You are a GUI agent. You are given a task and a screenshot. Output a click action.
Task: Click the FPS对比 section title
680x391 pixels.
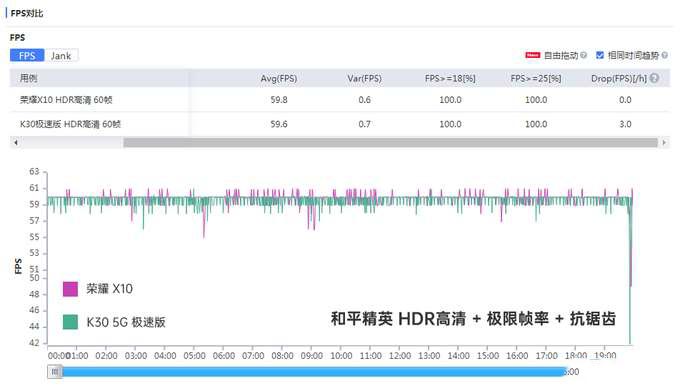pyautogui.click(x=26, y=13)
